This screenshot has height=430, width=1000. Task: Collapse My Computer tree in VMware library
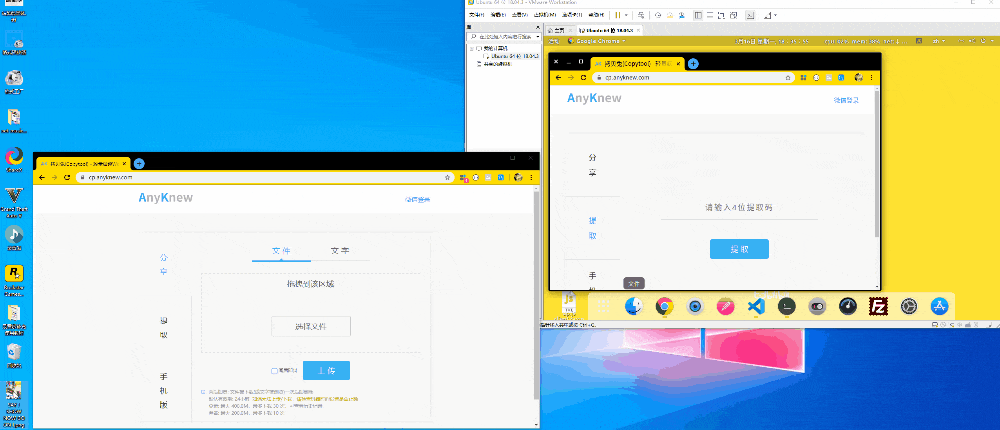(472, 48)
